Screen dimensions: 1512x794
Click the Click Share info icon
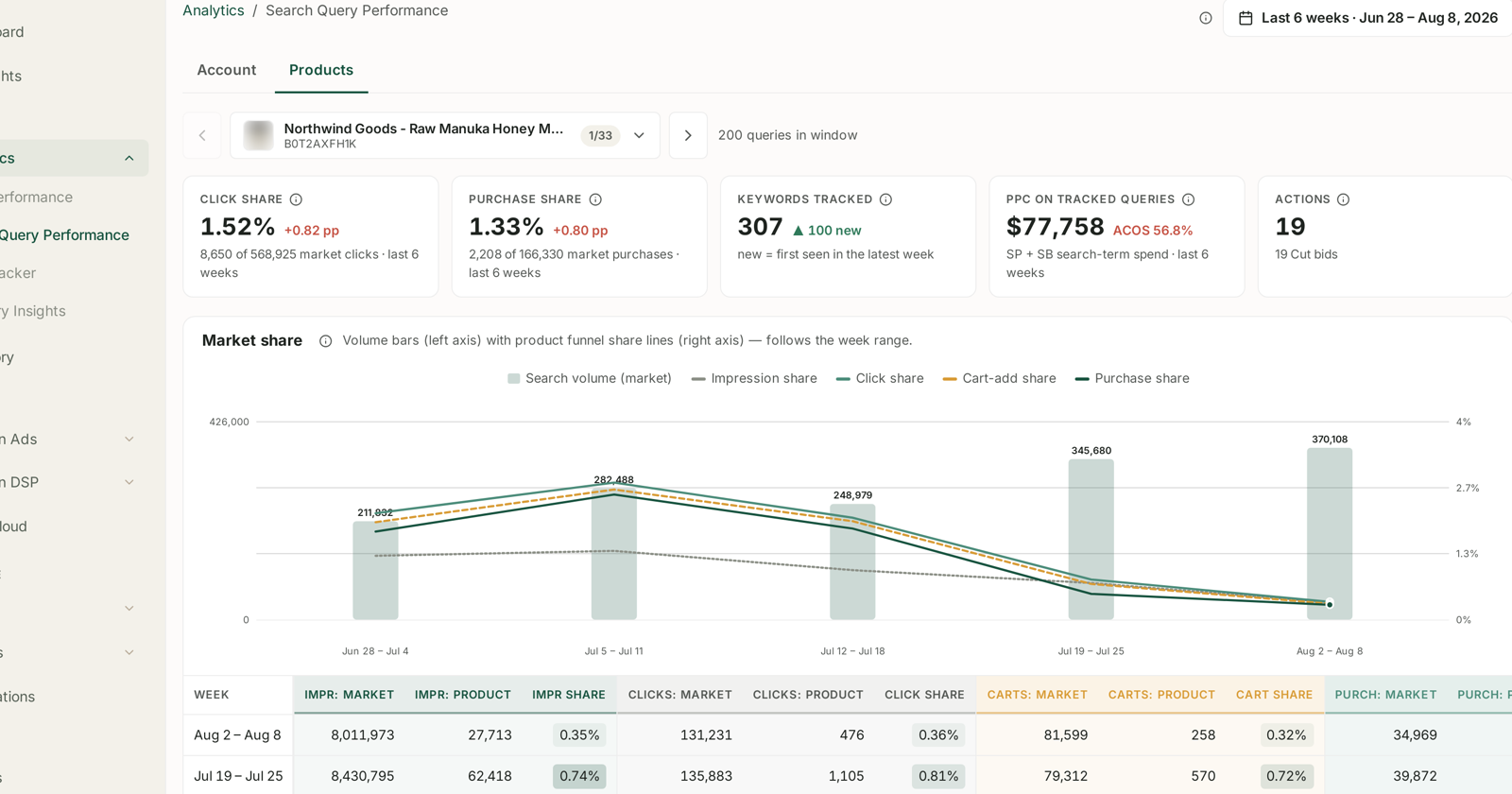pos(296,199)
